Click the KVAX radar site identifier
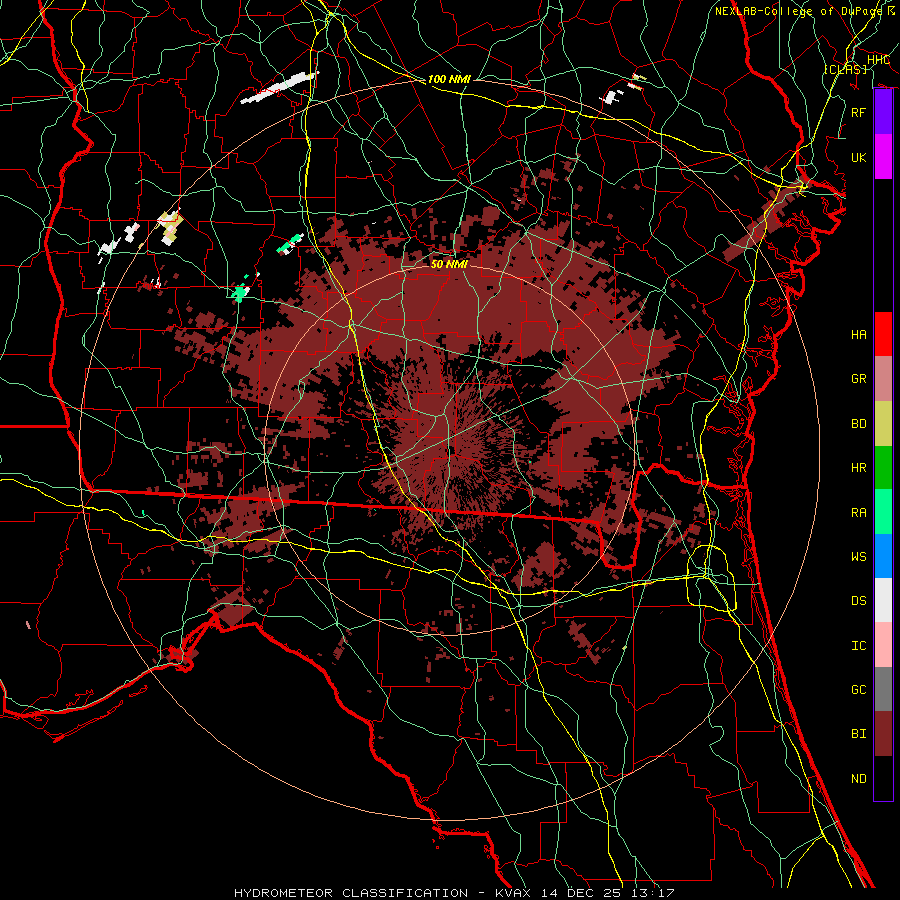This screenshot has height=900, width=900. [514, 893]
